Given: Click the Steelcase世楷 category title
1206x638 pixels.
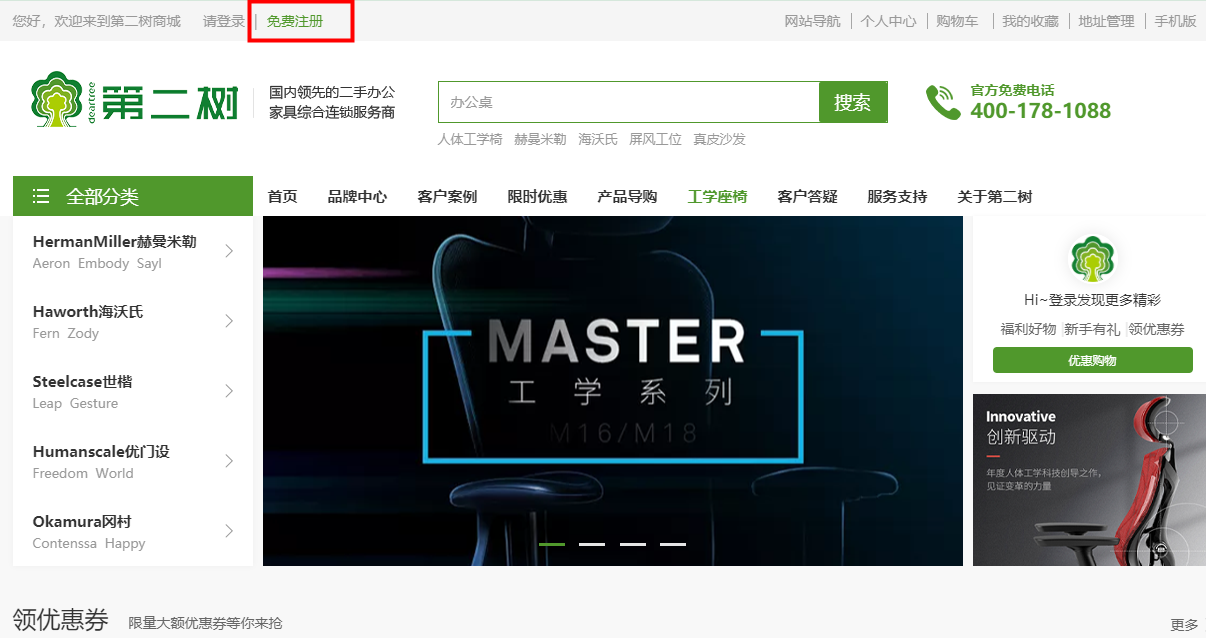Looking at the screenshot, I should pyautogui.click(x=82, y=382).
